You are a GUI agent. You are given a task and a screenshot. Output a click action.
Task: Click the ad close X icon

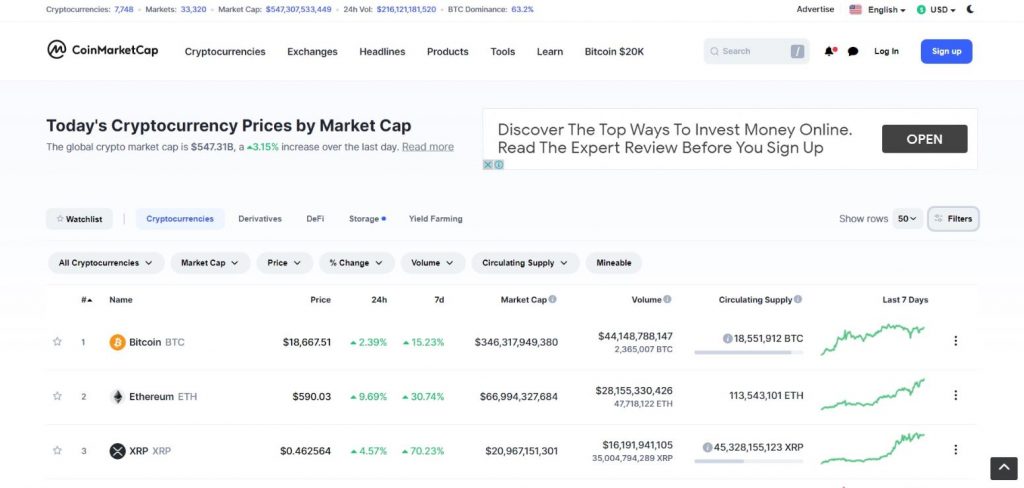coord(488,165)
